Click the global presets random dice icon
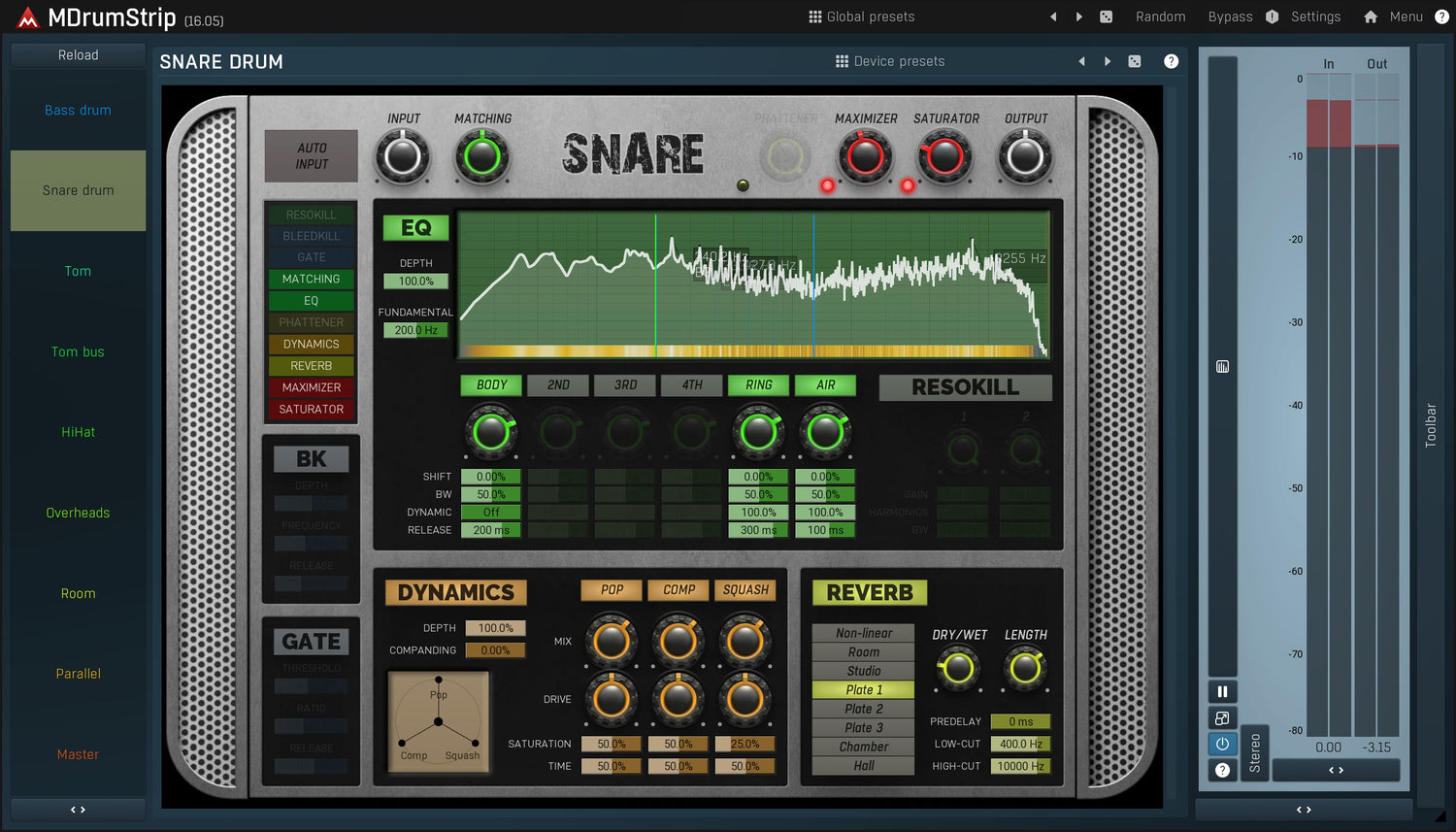The height and width of the screenshot is (832, 1456). click(1106, 17)
